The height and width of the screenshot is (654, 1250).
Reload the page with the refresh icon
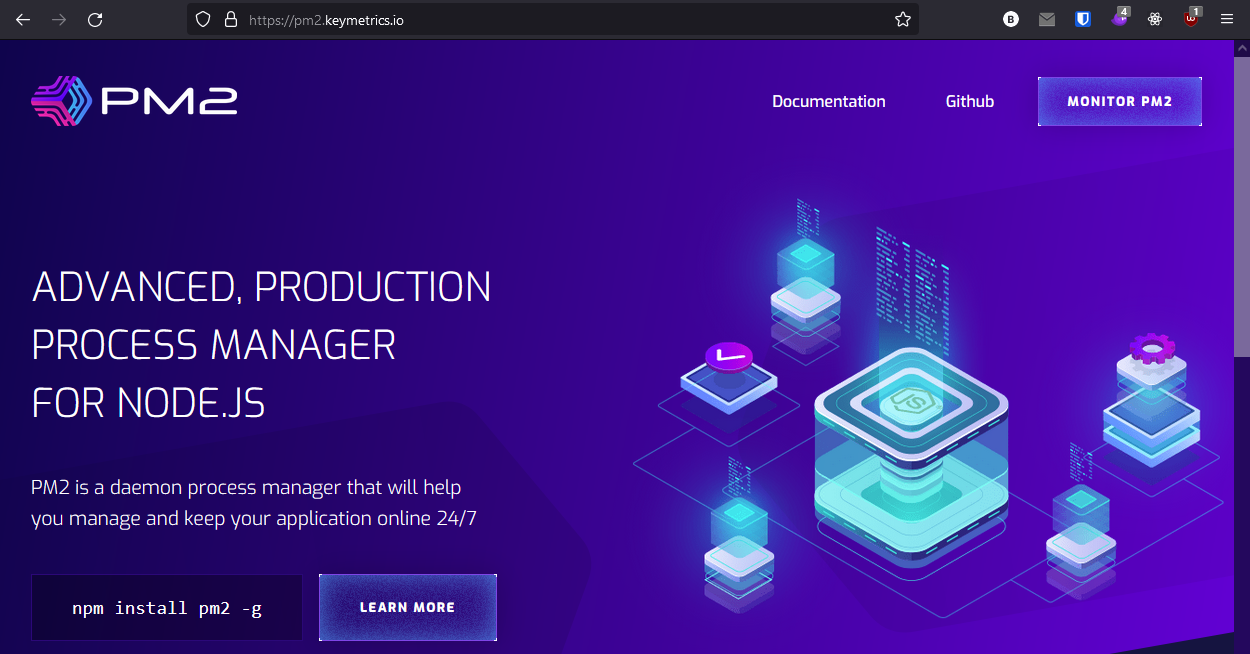click(95, 19)
